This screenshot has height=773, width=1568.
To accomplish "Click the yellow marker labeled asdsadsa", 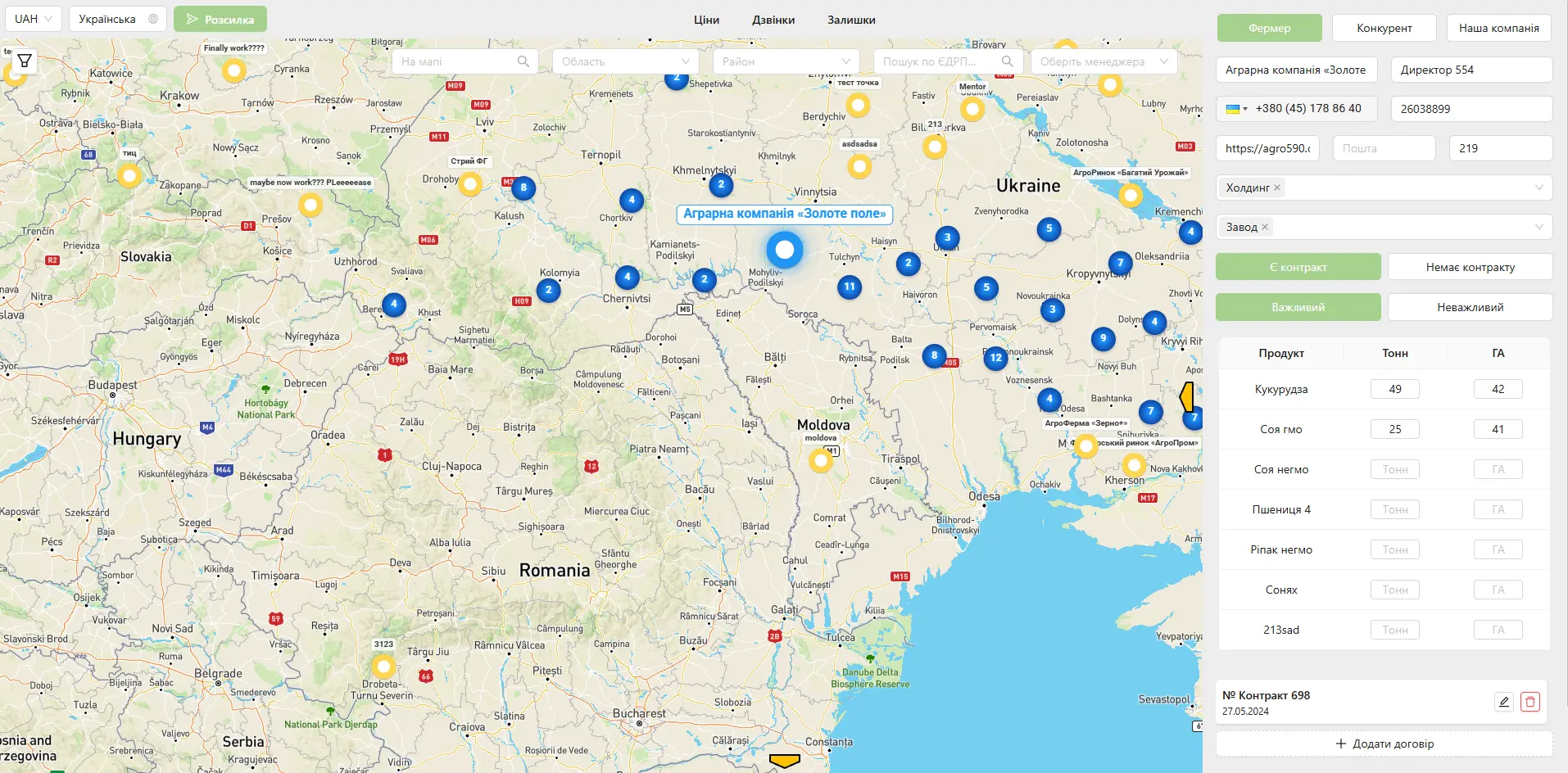I will [859, 166].
